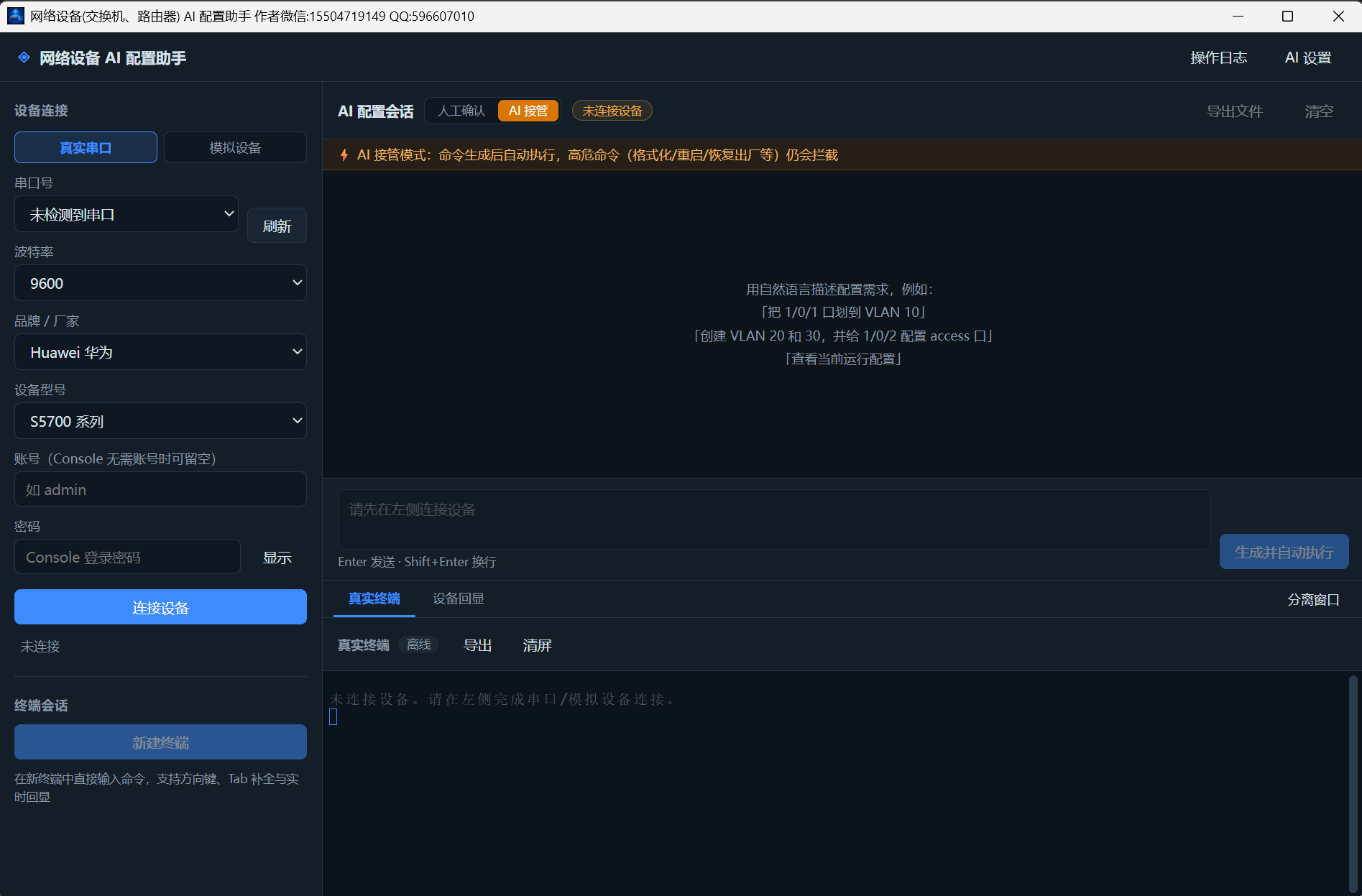1362x896 pixels.
Task: Toggle 显示 password visibility
Action: (277, 558)
